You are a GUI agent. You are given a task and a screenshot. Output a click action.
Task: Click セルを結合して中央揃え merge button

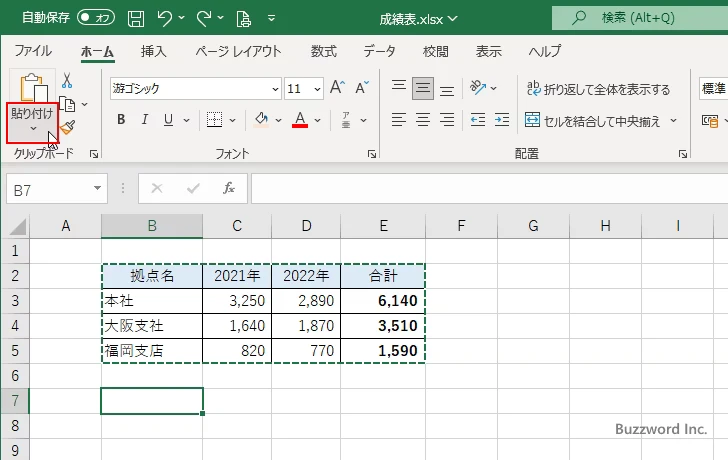(x=593, y=121)
